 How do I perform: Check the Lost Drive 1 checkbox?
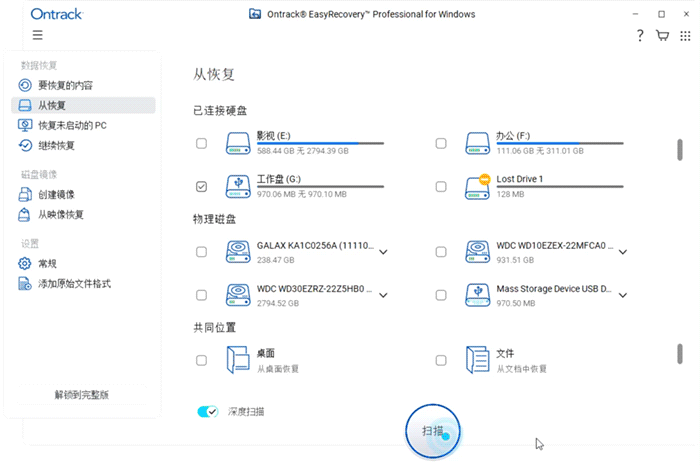pos(441,187)
